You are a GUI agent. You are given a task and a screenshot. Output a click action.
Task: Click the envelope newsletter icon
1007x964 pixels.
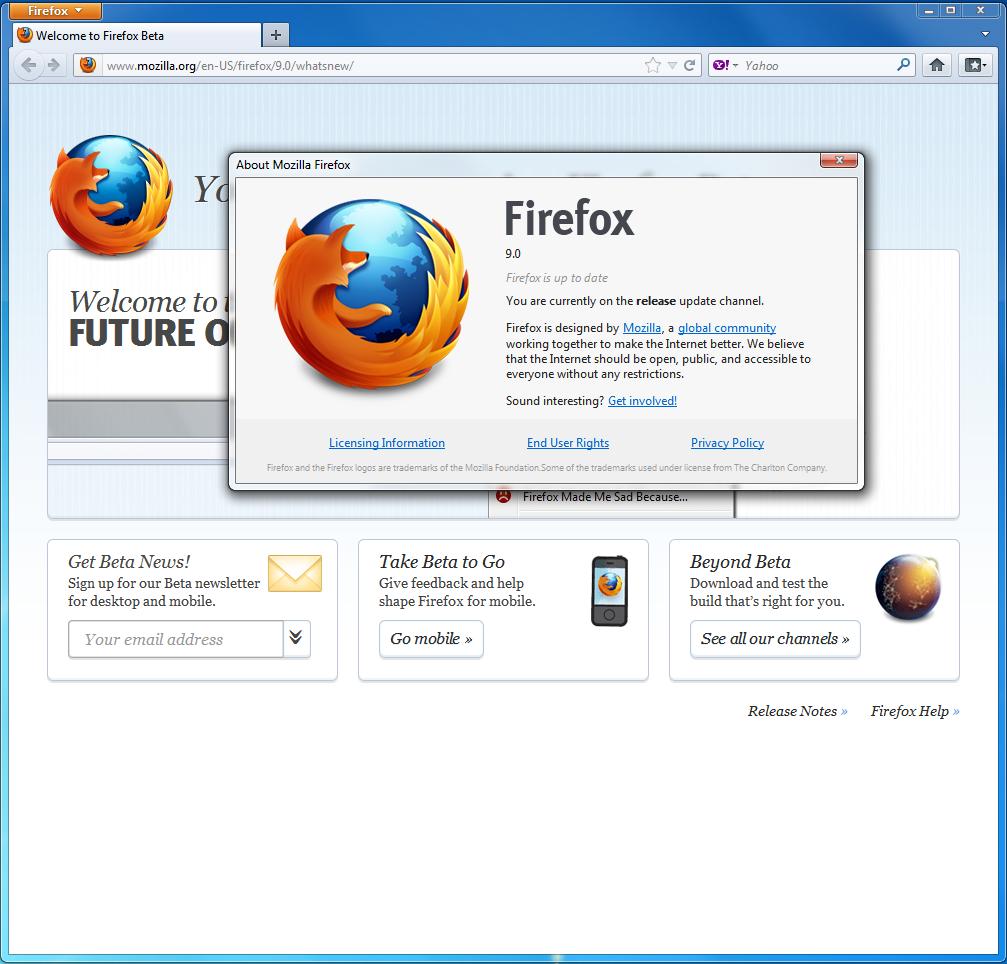pyautogui.click(x=295, y=573)
